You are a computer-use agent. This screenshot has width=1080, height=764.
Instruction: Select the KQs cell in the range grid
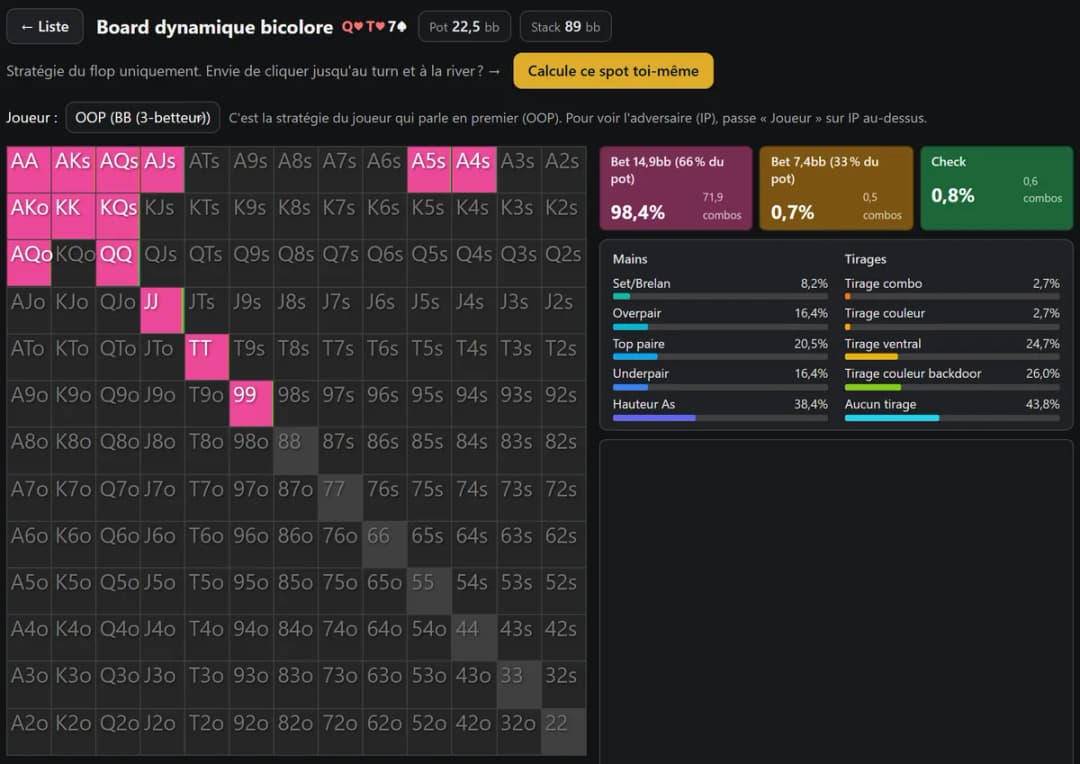(118, 216)
